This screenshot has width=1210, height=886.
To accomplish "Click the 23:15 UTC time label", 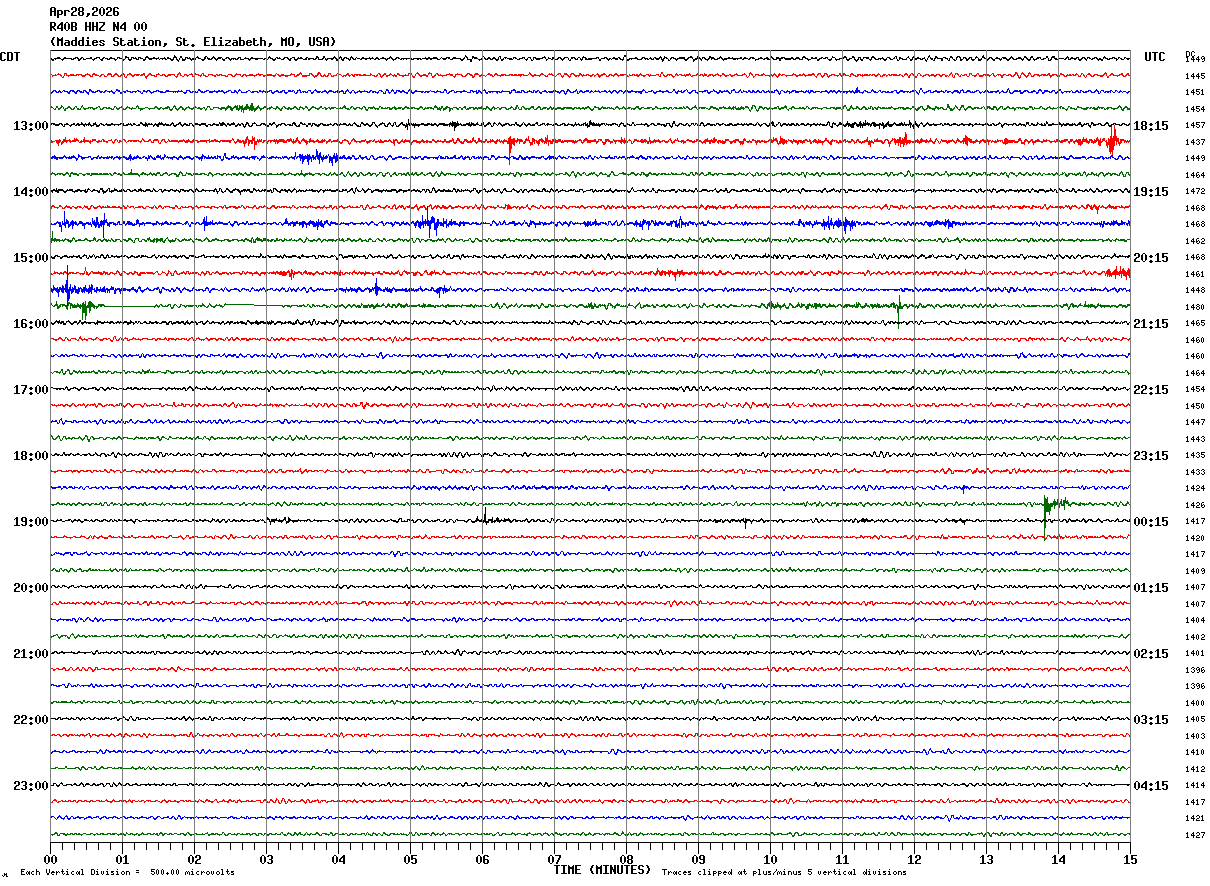I will coord(1150,455).
